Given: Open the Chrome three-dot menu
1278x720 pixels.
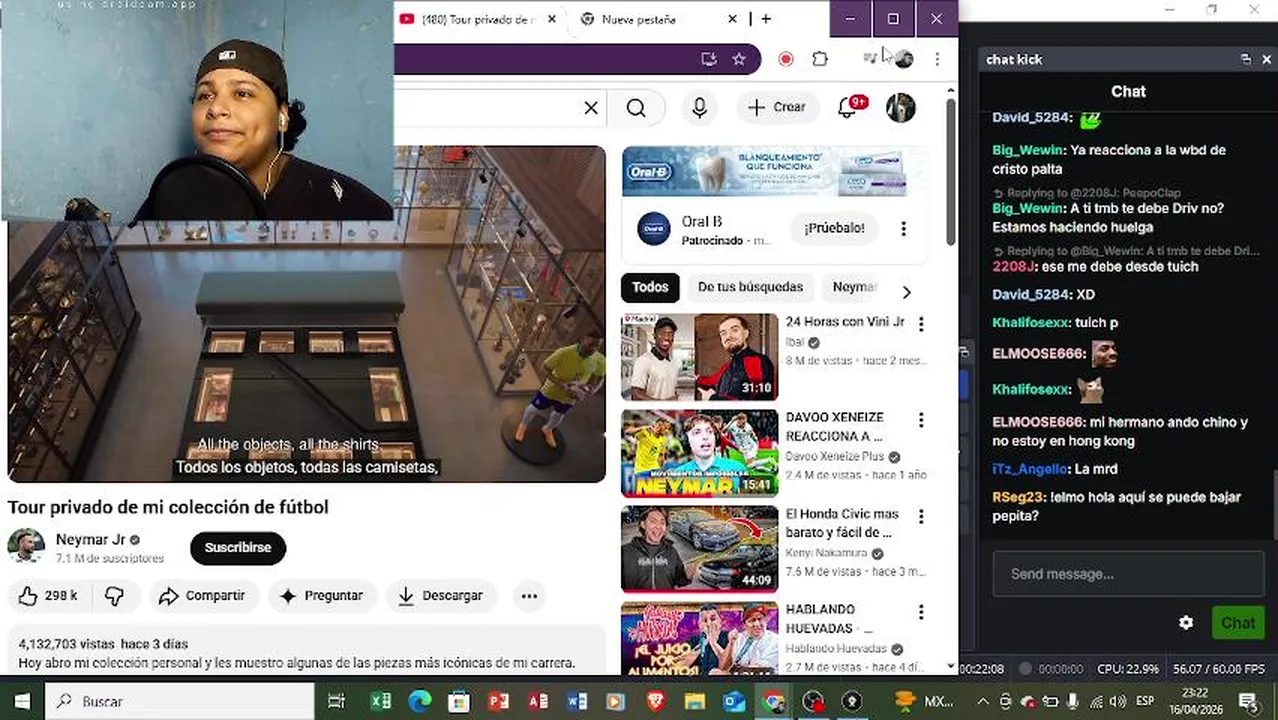Looking at the screenshot, I should [937, 59].
